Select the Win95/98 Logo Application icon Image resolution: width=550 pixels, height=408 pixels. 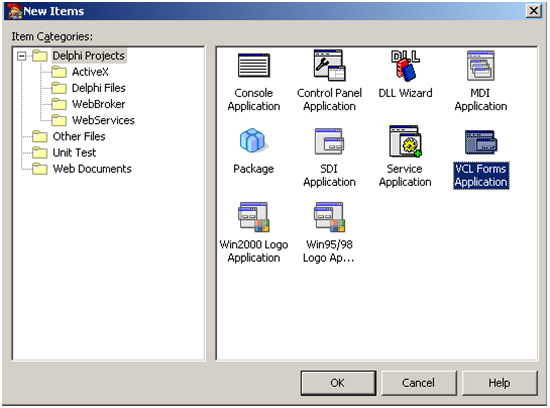coord(329,217)
